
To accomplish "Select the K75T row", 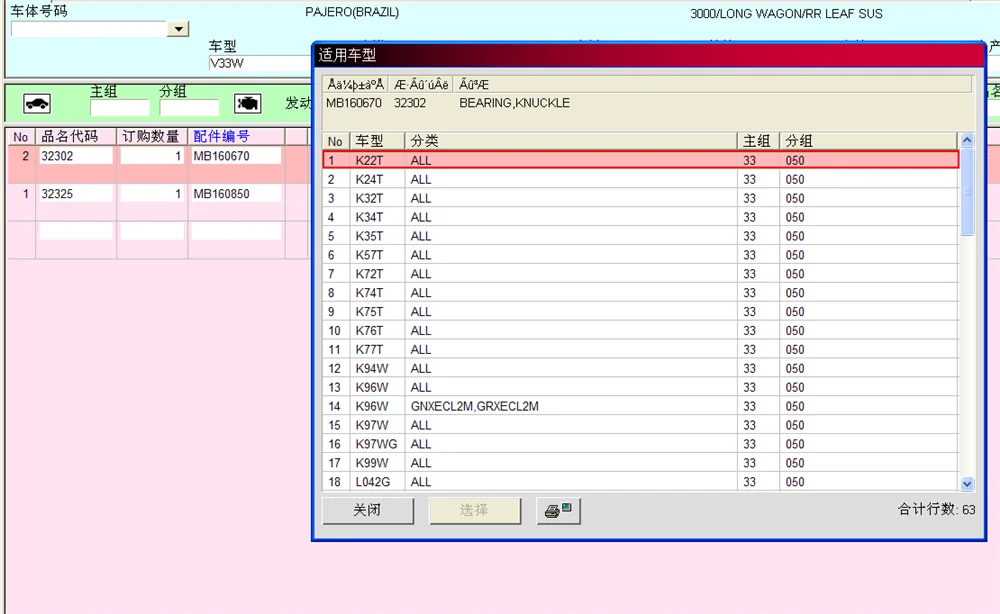I will (x=640, y=312).
